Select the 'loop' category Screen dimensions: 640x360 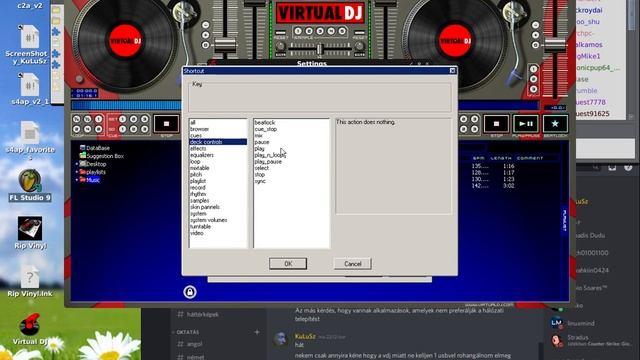[x=218, y=162]
